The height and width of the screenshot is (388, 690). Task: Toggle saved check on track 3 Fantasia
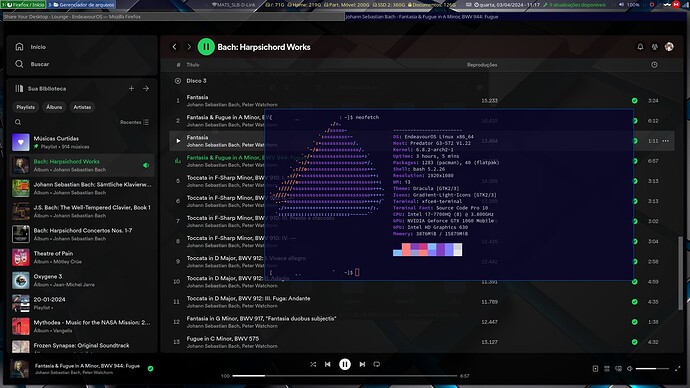pyautogui.click(x=635, y=141)
